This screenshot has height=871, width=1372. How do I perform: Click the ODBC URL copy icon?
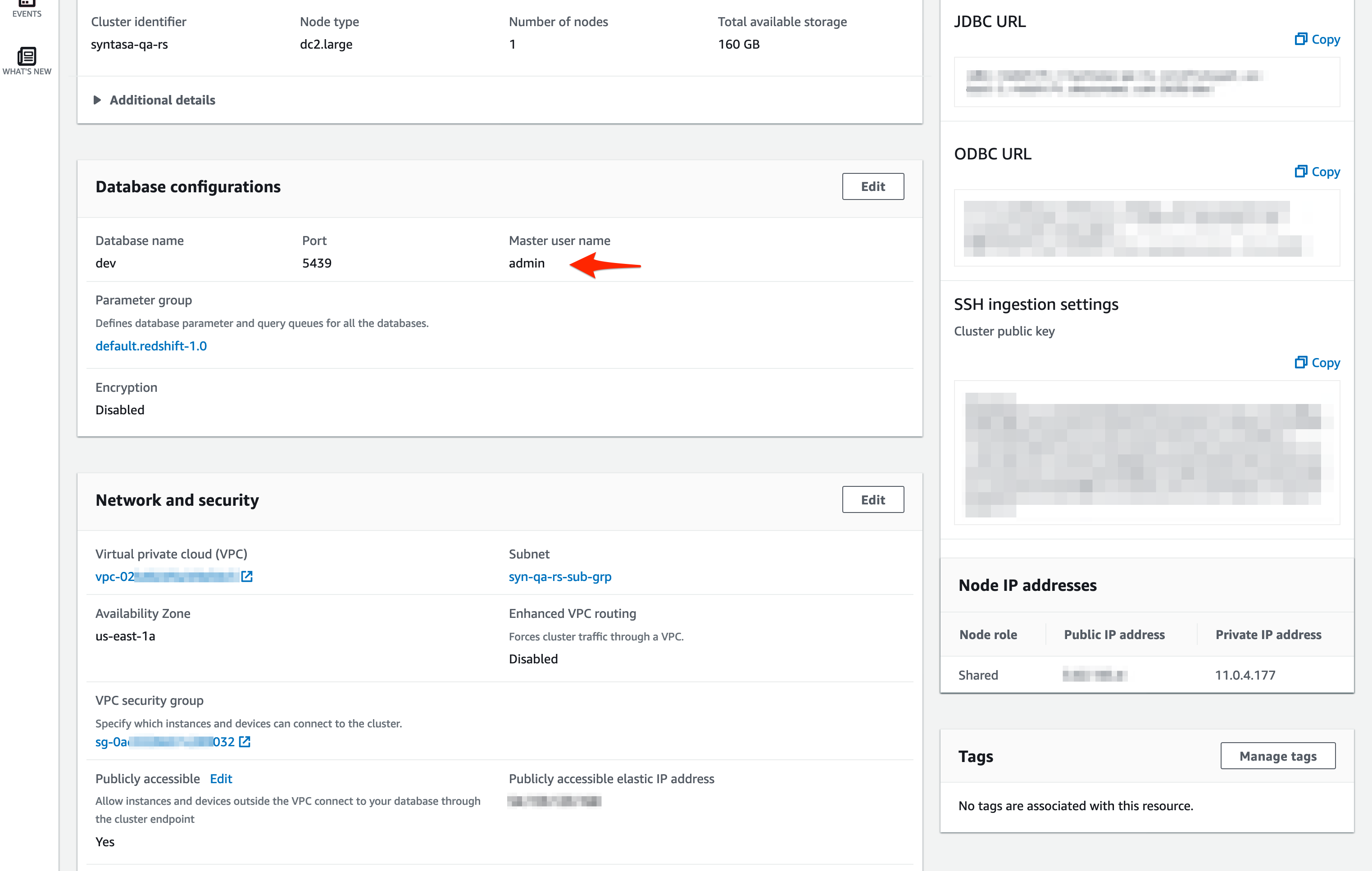click(x=1301, y=172)
